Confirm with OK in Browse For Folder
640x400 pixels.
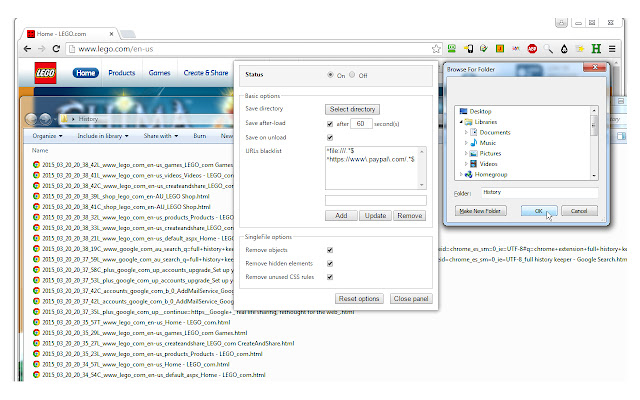539,211
